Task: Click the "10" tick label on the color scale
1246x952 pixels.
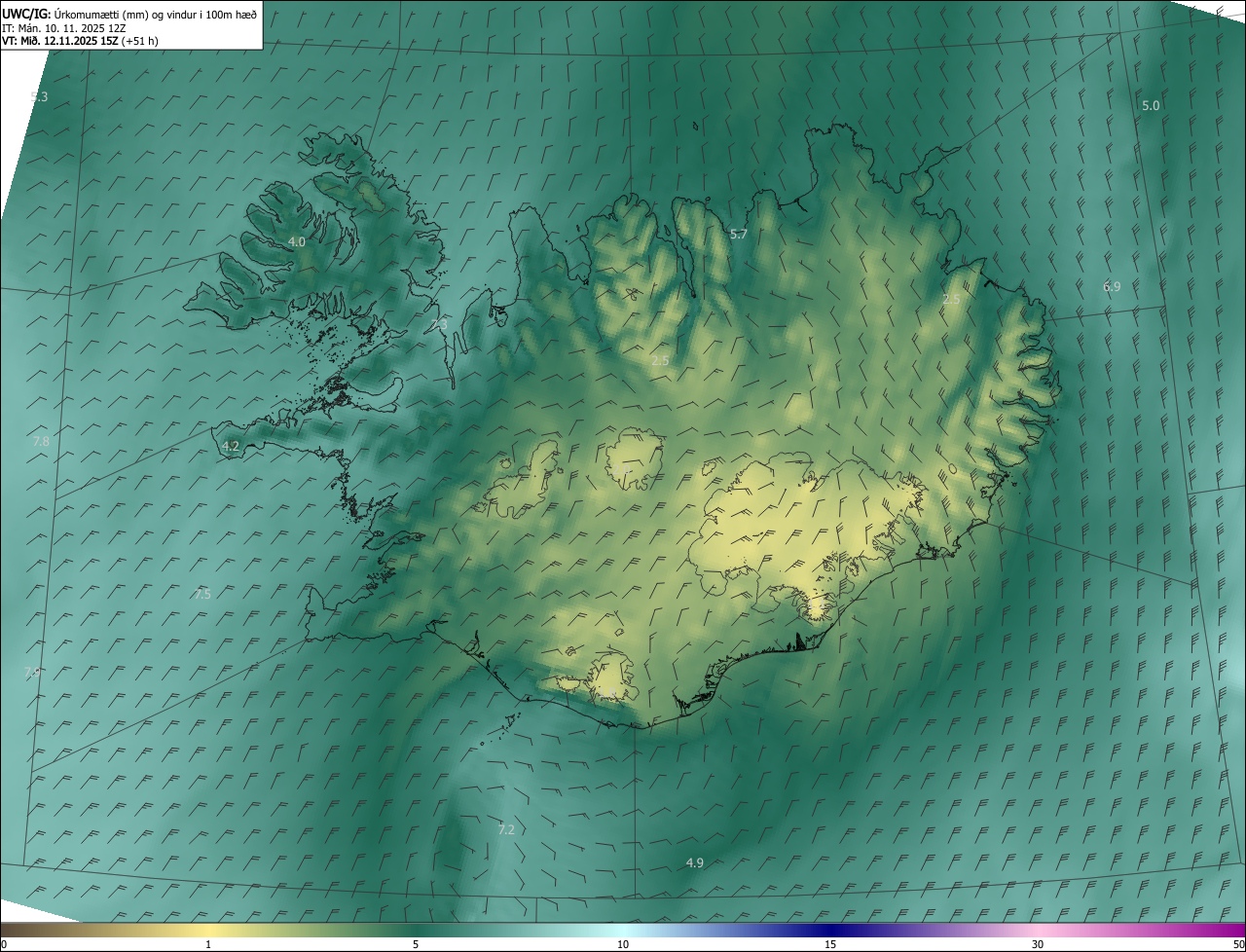Action: (623, 944)
